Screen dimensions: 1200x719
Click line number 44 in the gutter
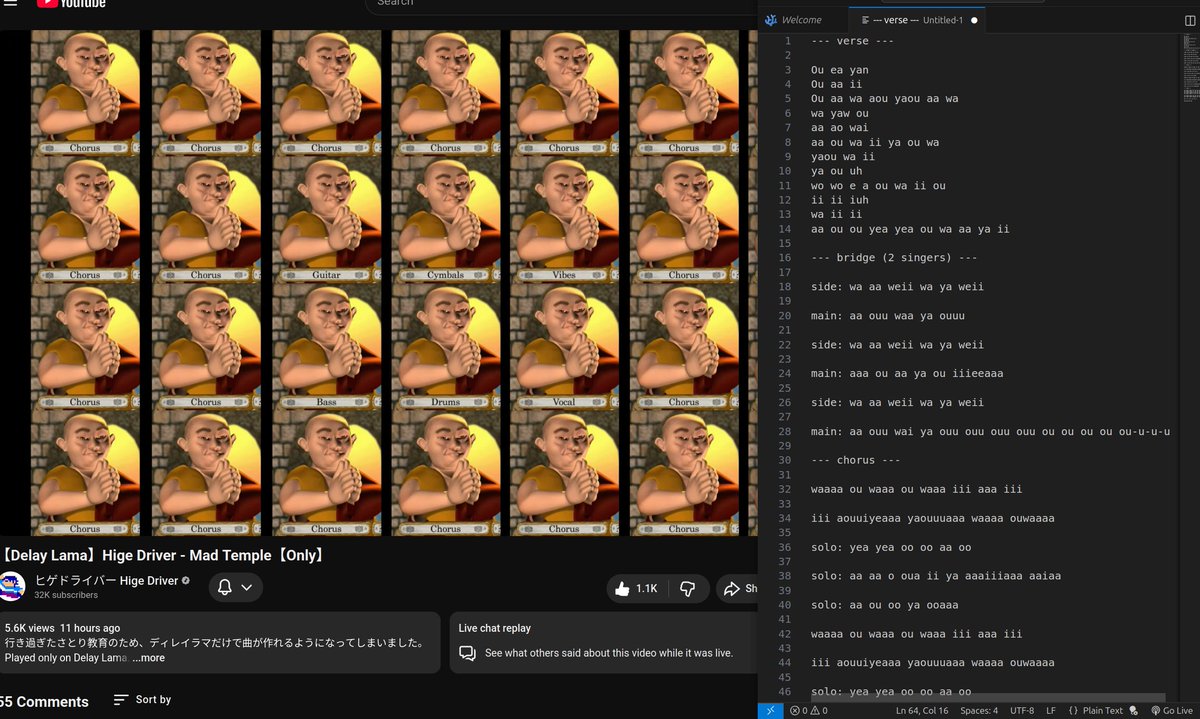point(784,663)
